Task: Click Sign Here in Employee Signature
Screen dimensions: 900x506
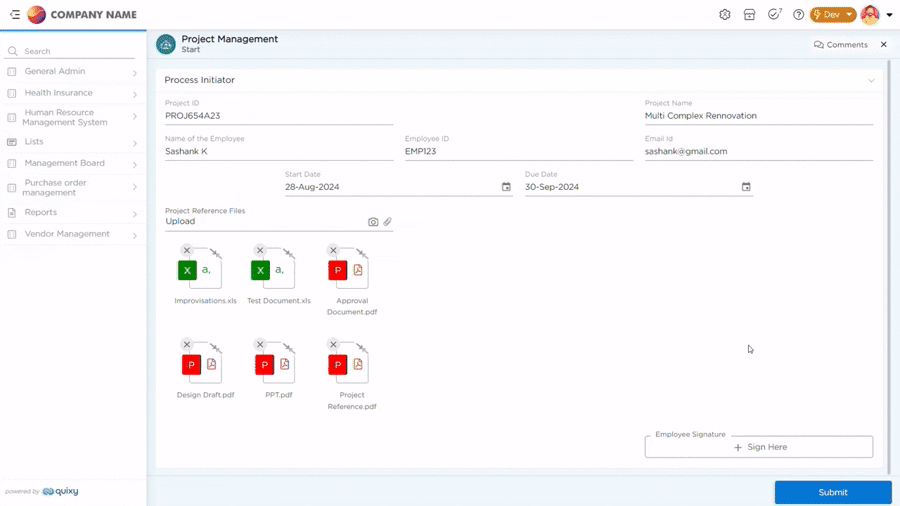Action: tap(759, 447)
